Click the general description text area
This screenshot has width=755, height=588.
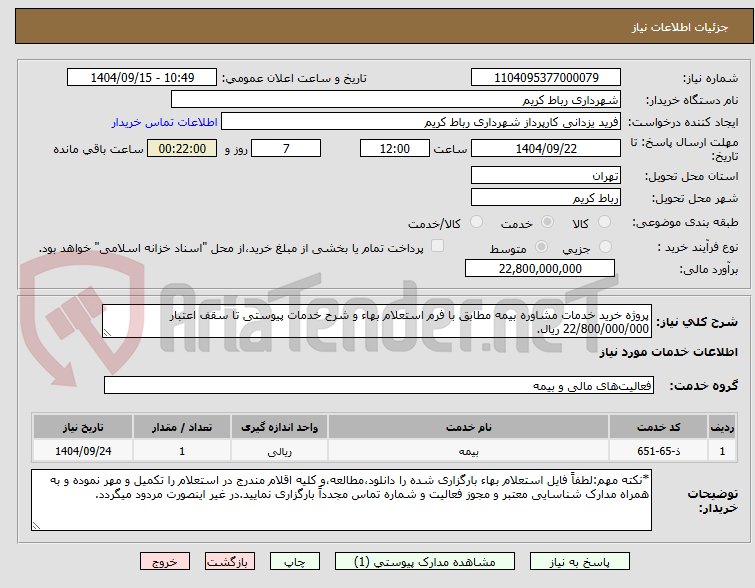click(x=377, y=321)
